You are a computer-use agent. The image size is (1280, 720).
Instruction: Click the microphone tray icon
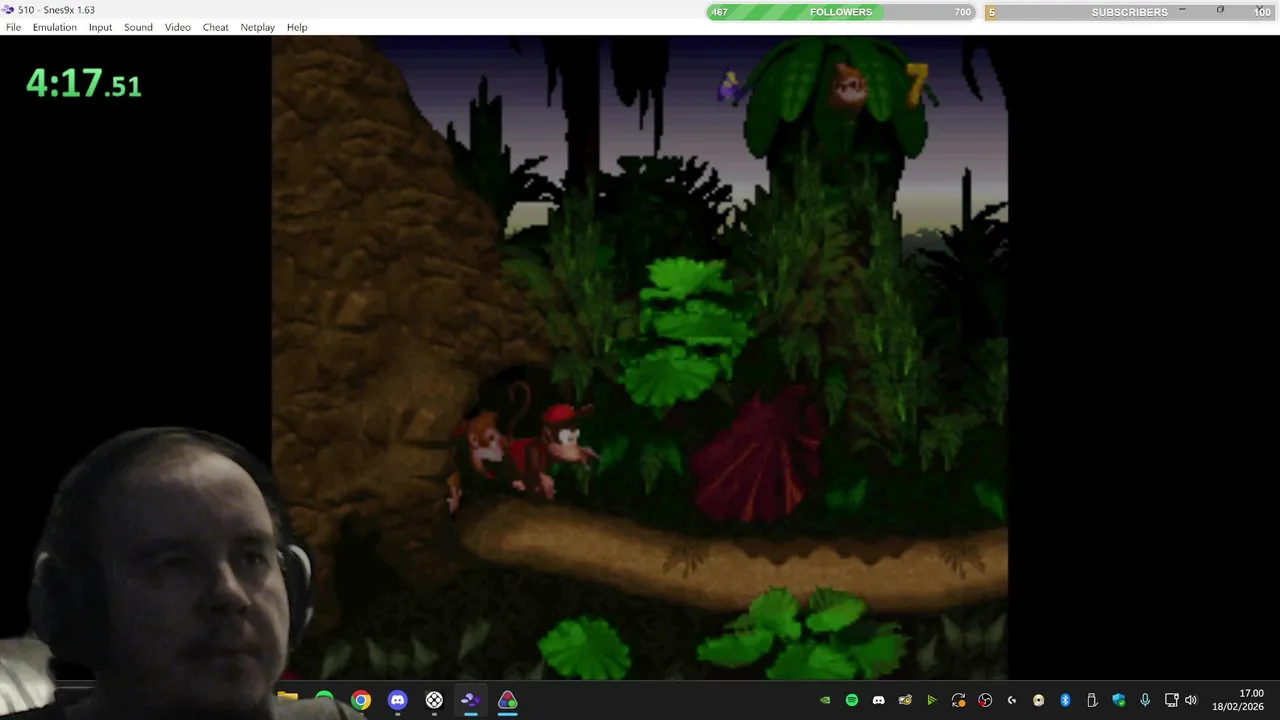pyautogui.click(x=1145, y=700)
